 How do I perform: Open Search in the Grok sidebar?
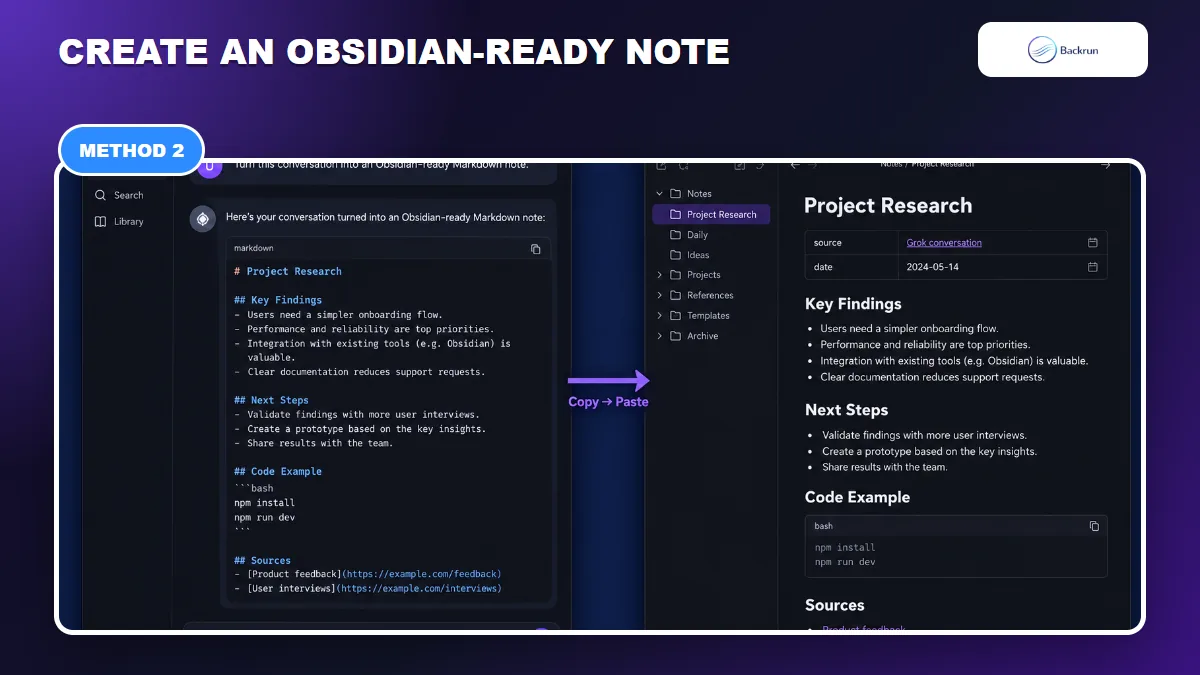119,195
